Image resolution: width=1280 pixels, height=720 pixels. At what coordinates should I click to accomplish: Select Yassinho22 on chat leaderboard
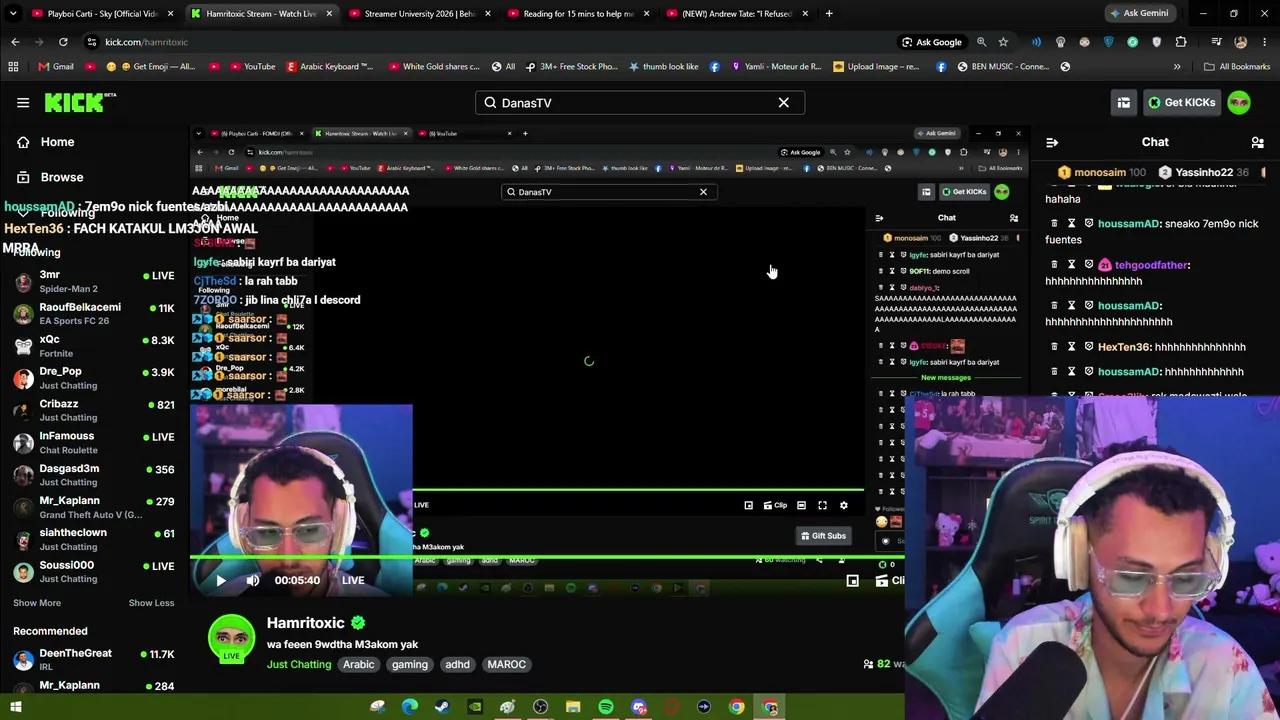(1205, 172)
